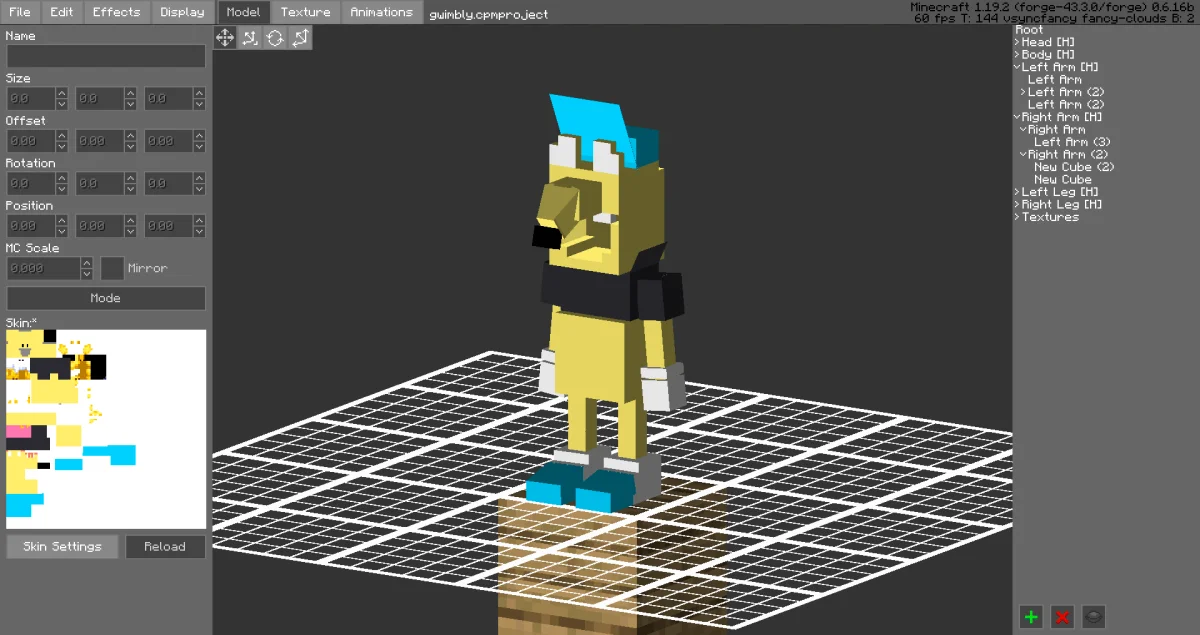
Task: Select the Right Leg [H] tree item
Action: click(x=1062, y=204)
